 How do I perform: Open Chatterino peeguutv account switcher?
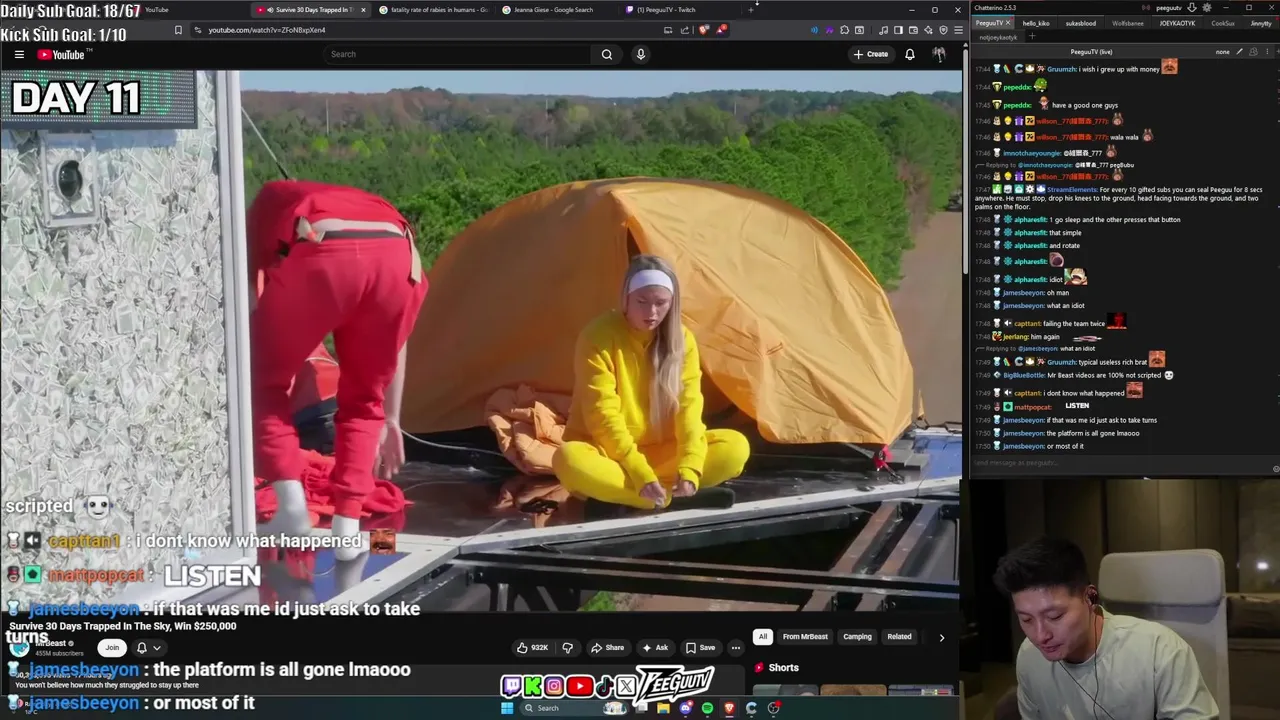(x=1169, y=7)
